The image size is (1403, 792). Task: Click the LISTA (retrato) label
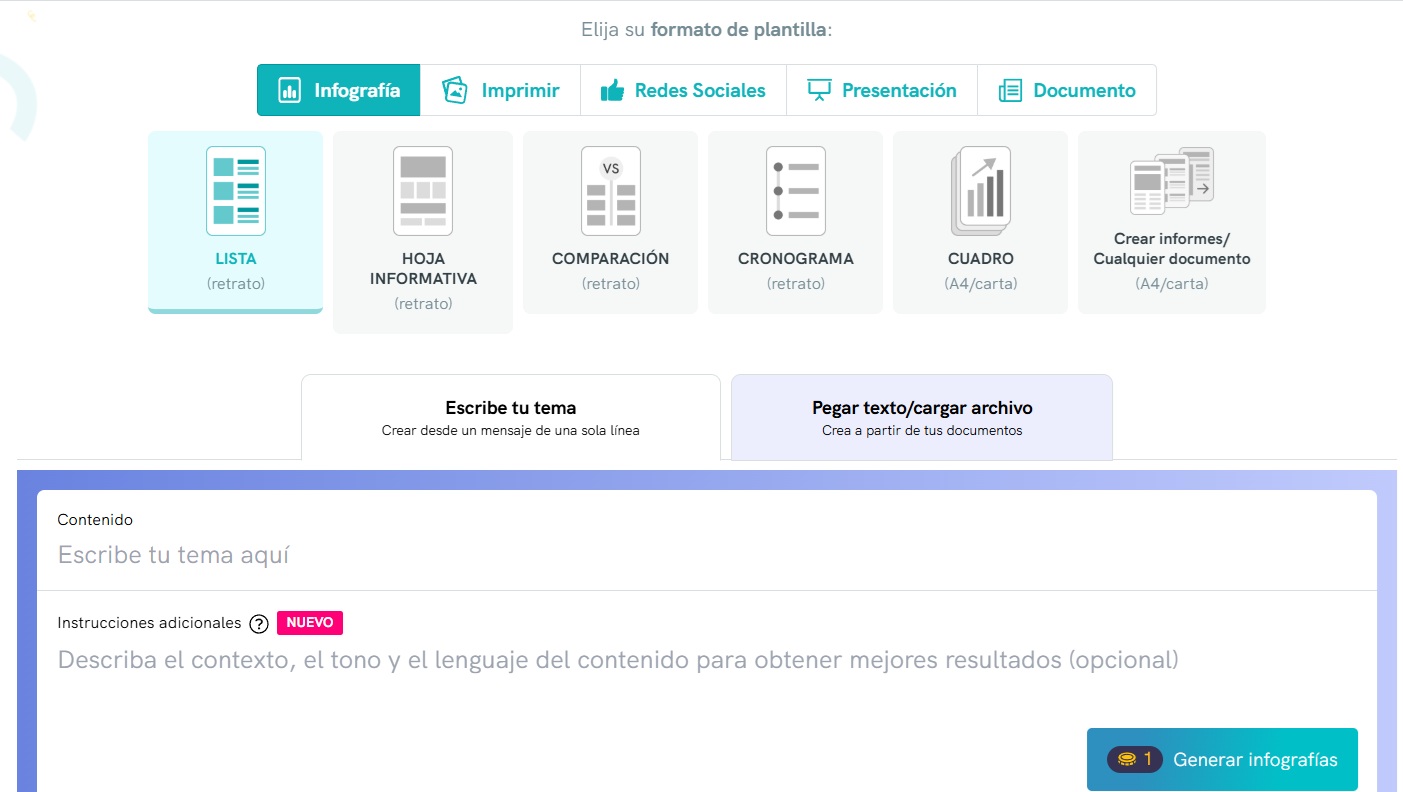236,271
